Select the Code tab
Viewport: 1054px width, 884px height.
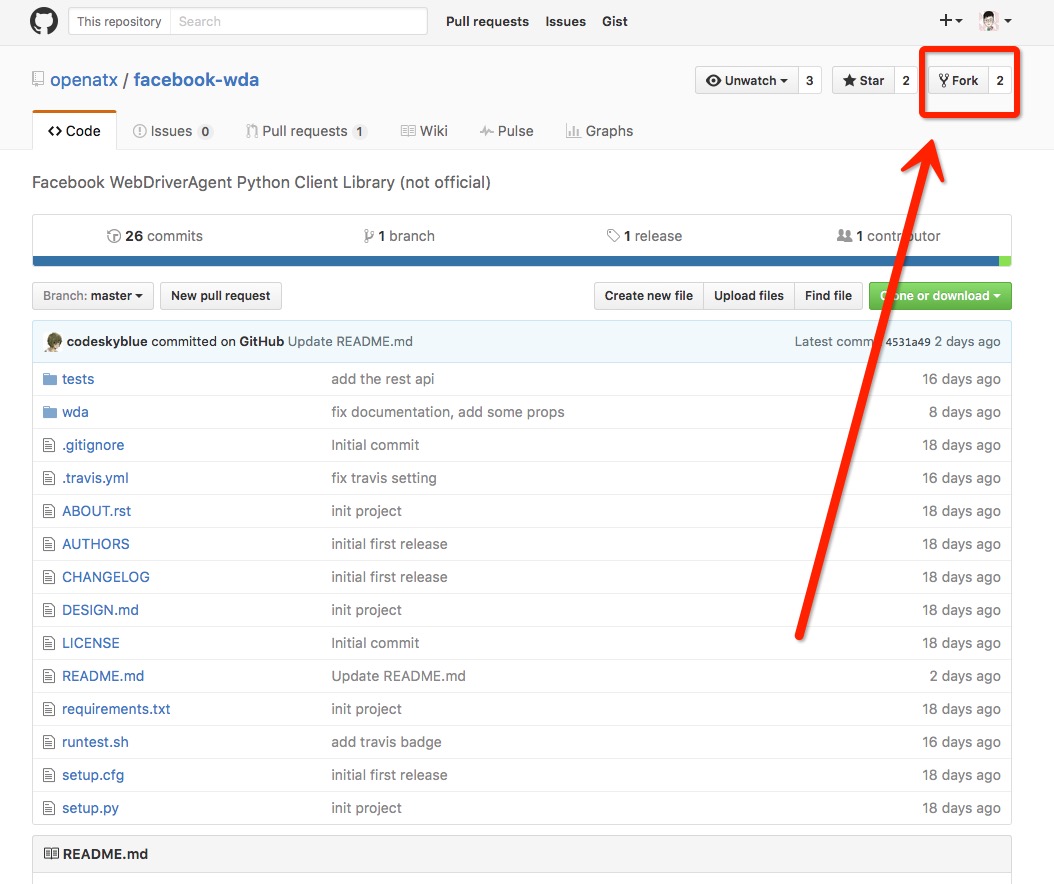click(74, 131)
